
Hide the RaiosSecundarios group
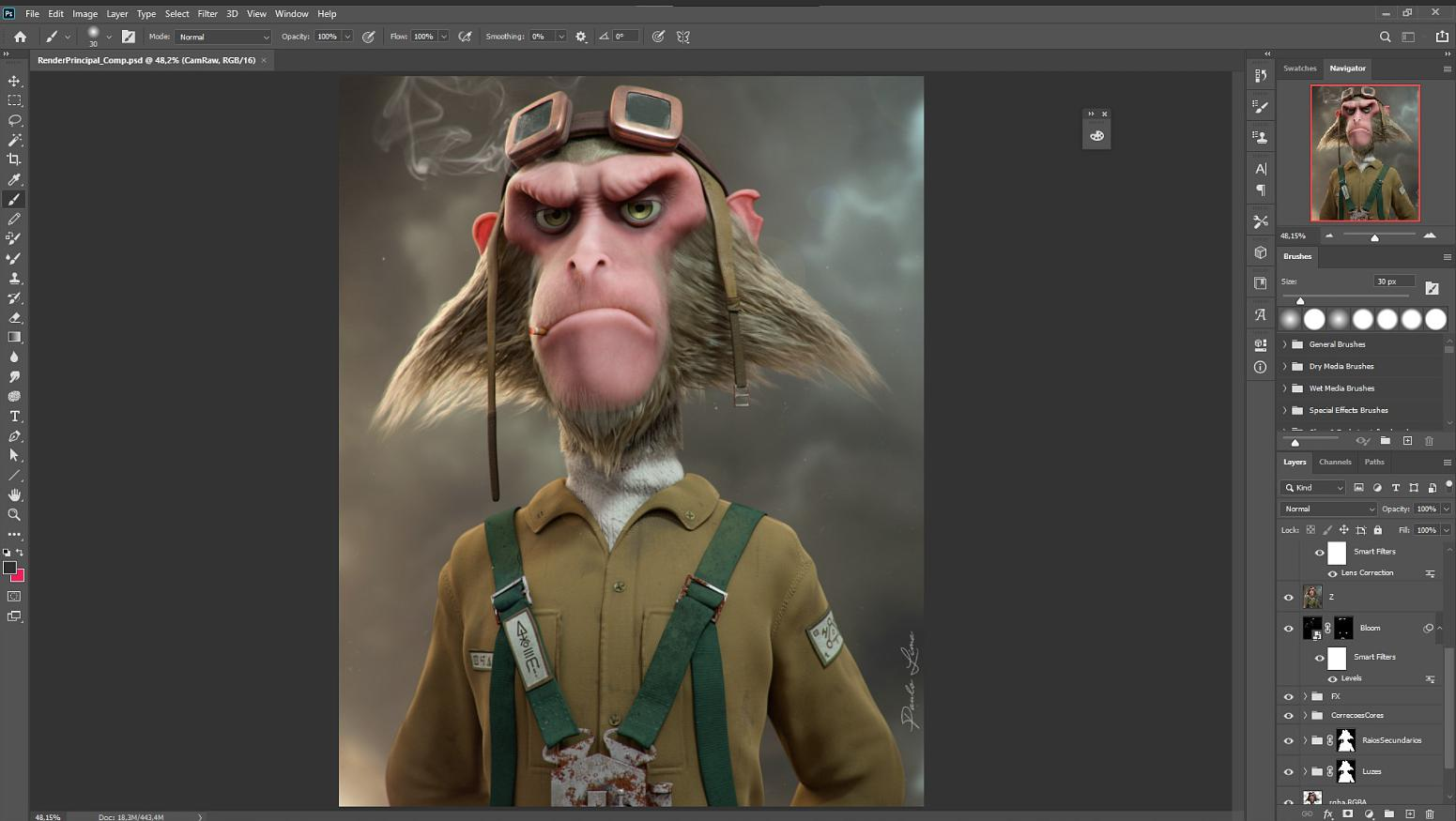click(x=1288, y=740)
